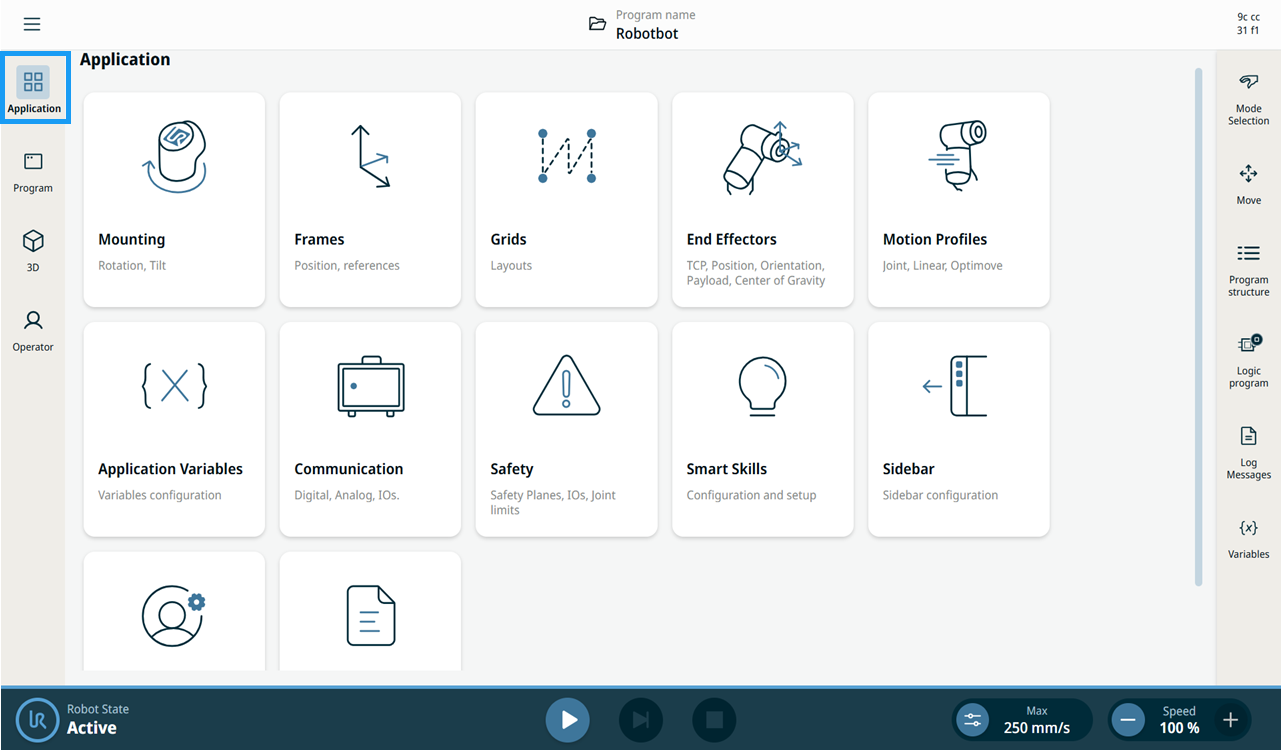Image resolution: width=1281 pixels, height=750 pixels.
Task: Open the Motion Profiles tile
Action: (959, 200)
